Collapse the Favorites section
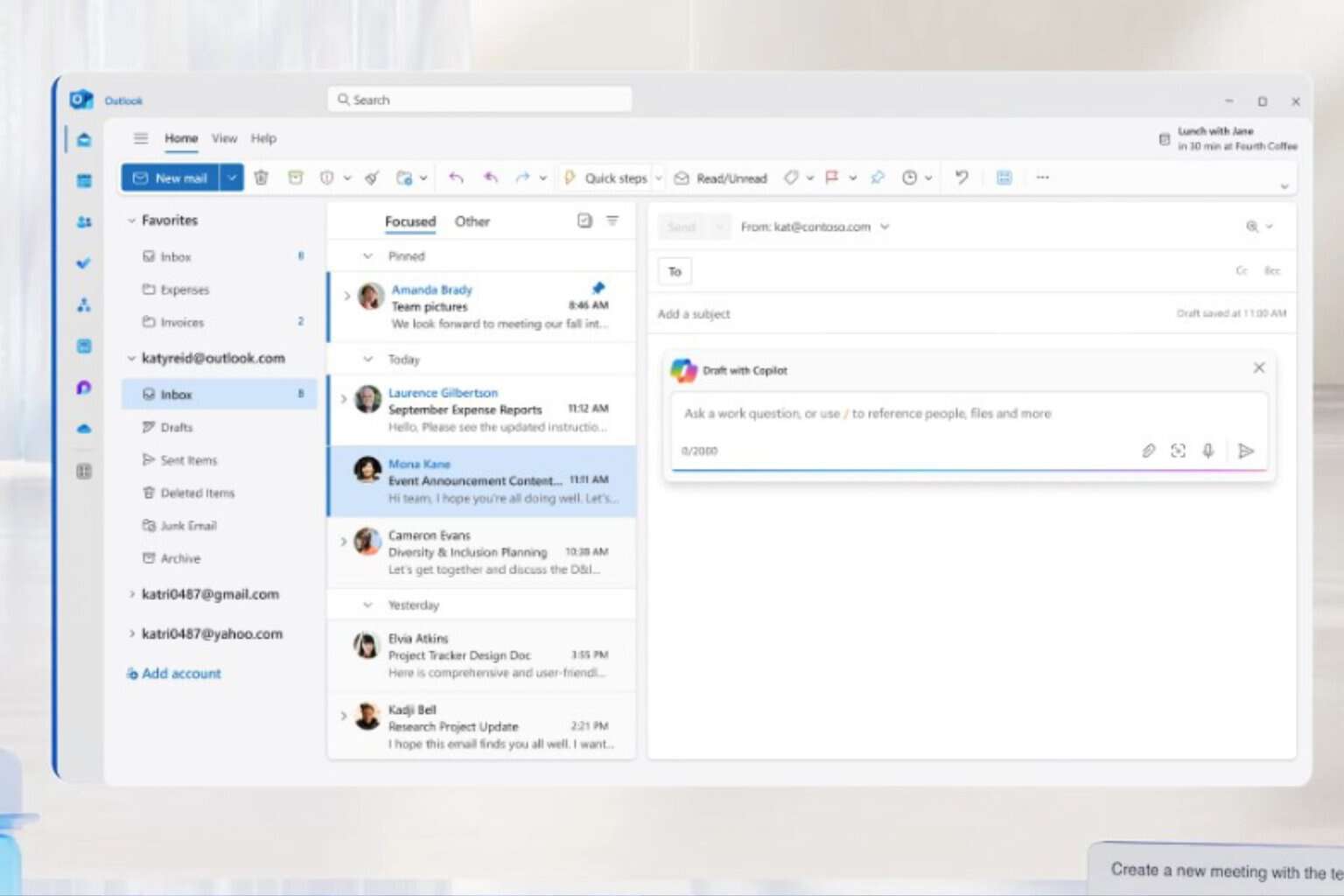Image resolution: width=1344 pixels, height=896 pixels. click(x=131, y=220)
